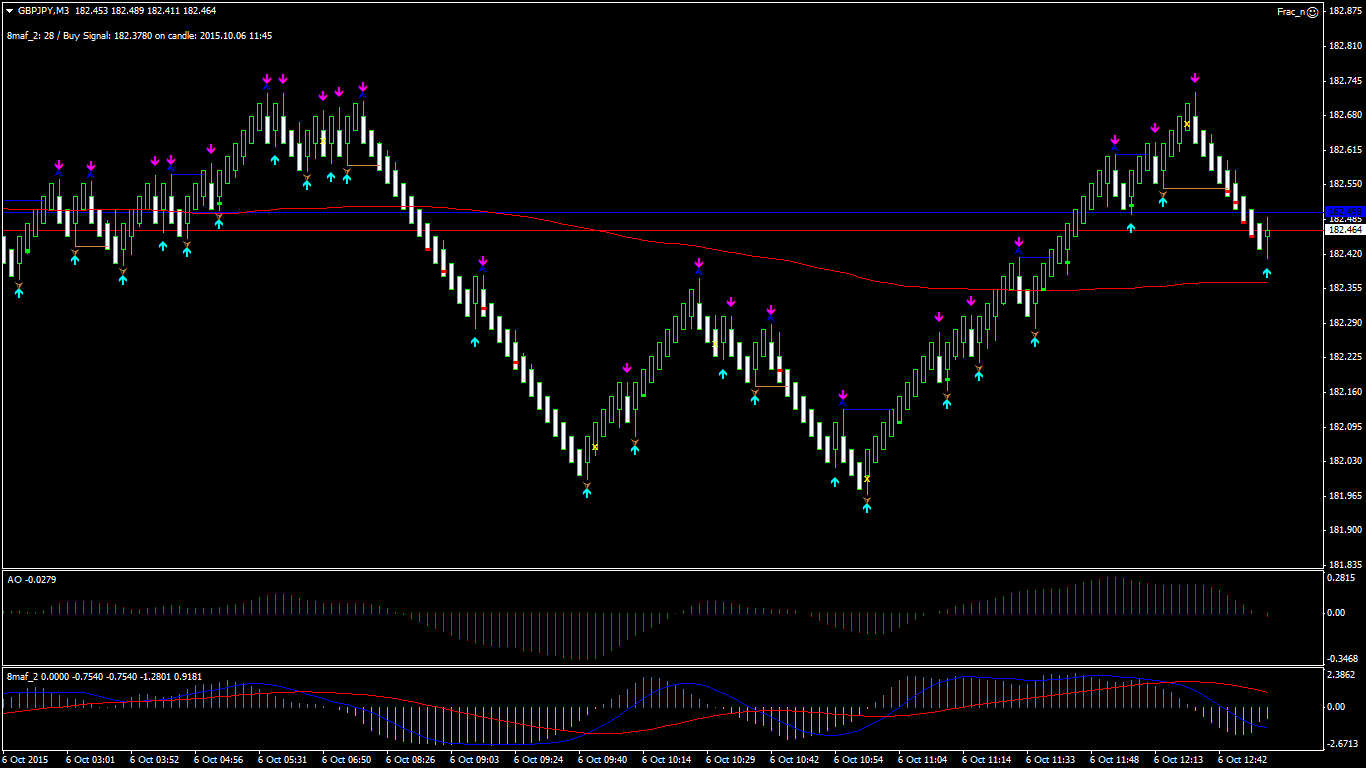Click the '6 Oct 11:33' time axis label
1366x768 pixels.
(x=1051, y=760)
